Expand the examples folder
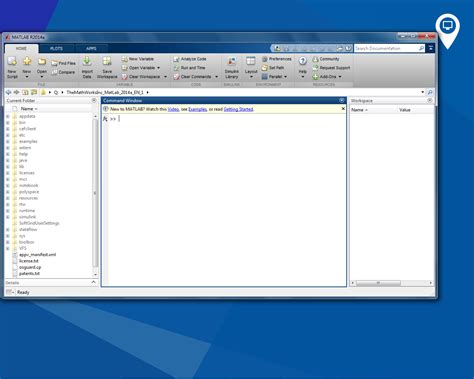This screenshot has height=379, width=474. pos(8,141)
